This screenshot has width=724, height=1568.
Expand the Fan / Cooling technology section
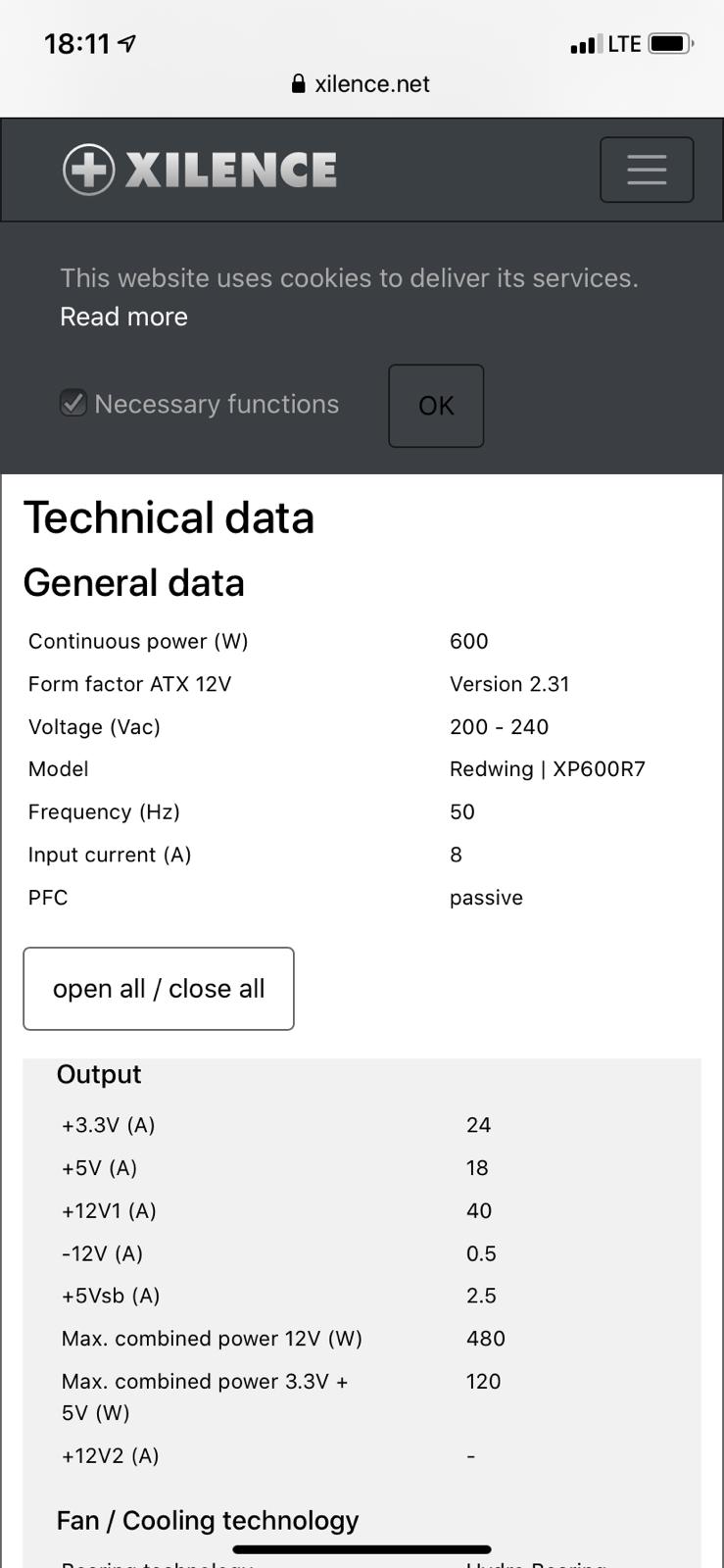pyautogui.click(x=208, y=1521)
